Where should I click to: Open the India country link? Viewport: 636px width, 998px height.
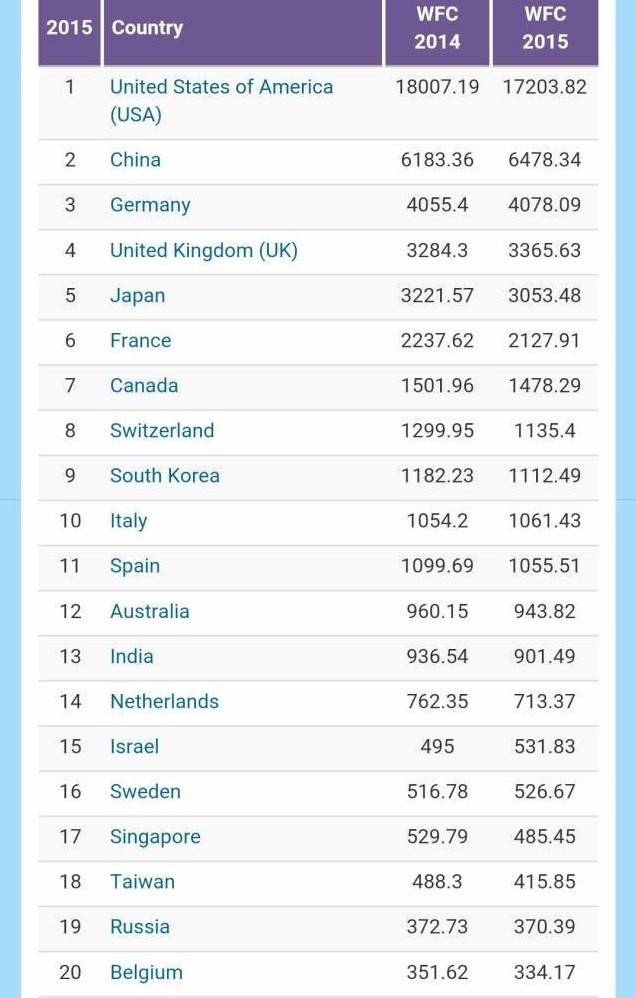(131, 656)
